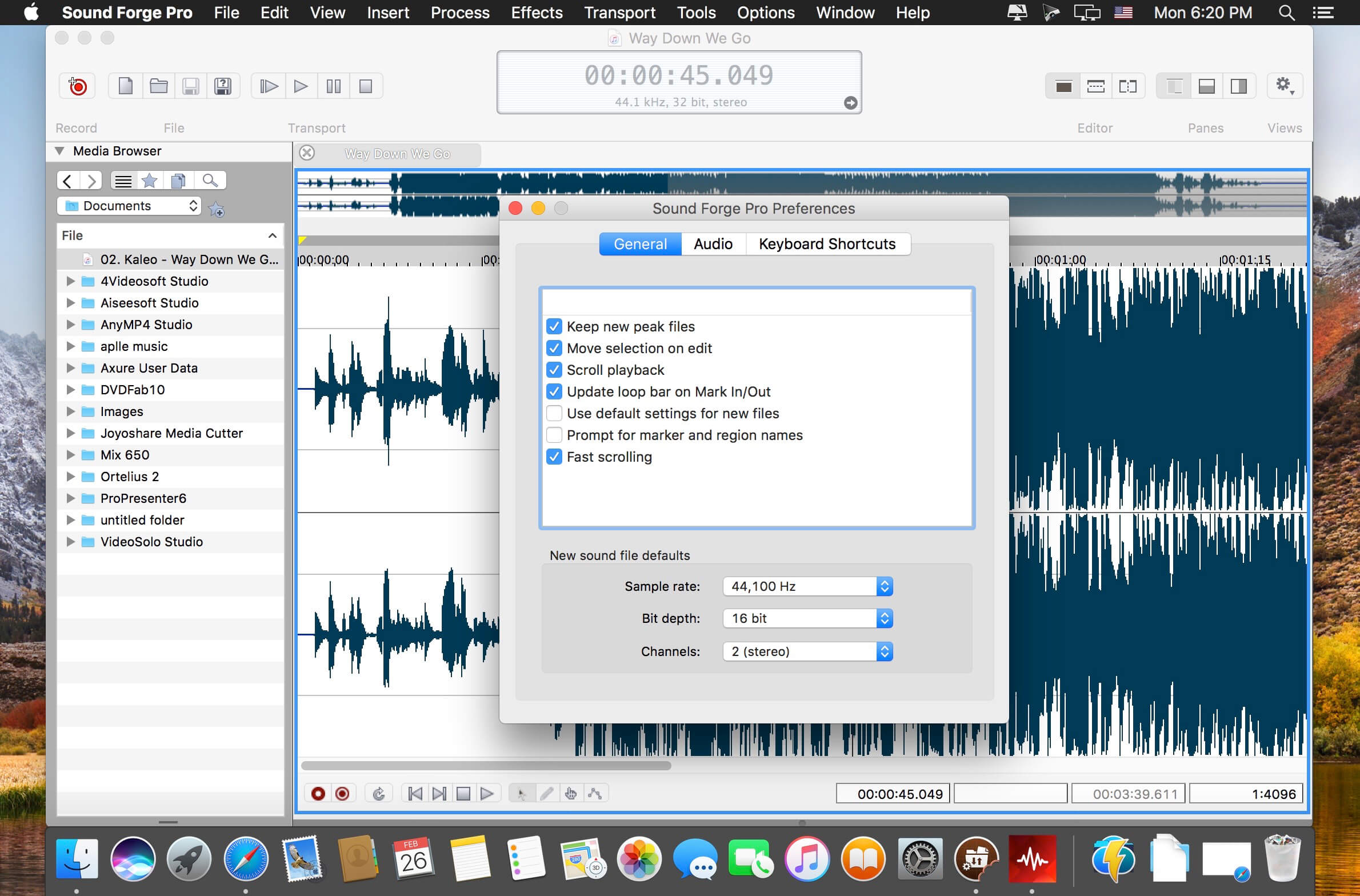Select the Kaleo Way Down We Go file
This screenshot has height=896, width=1360.
coord(170,259)
